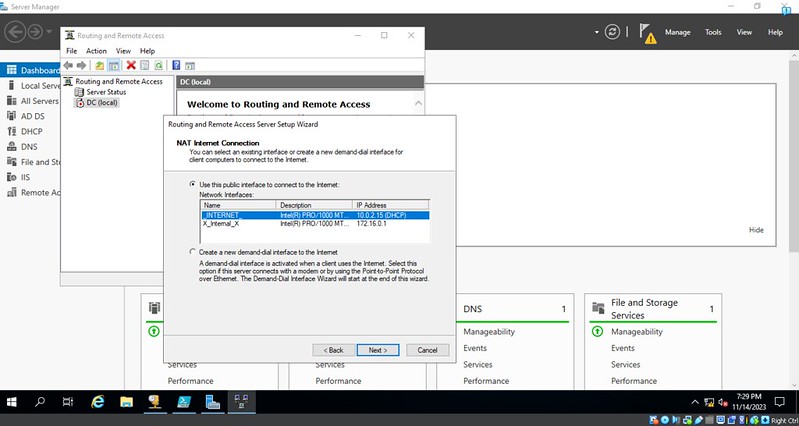Select _INTERNET_ network interface row
Image resolution: width=799 pixels, height=426 pixels.
click(315, 216)
